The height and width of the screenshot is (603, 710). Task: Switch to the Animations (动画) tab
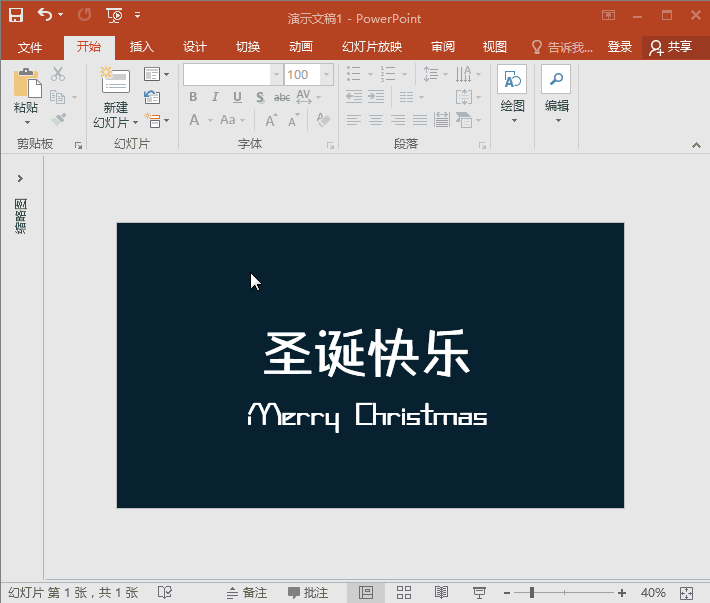tap(301, 47)
